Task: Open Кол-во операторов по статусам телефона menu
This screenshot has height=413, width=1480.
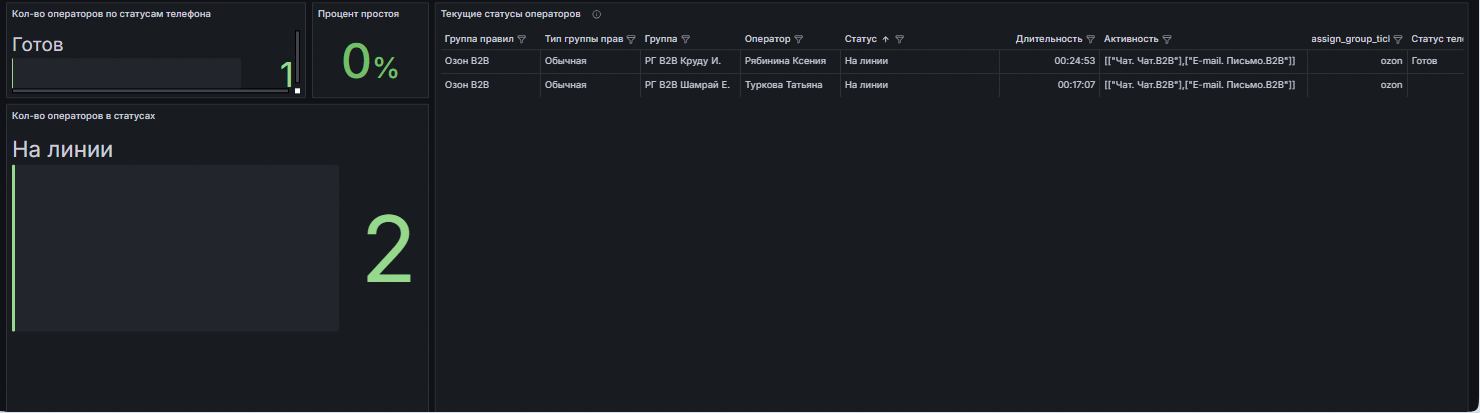Action: (111, 14)
